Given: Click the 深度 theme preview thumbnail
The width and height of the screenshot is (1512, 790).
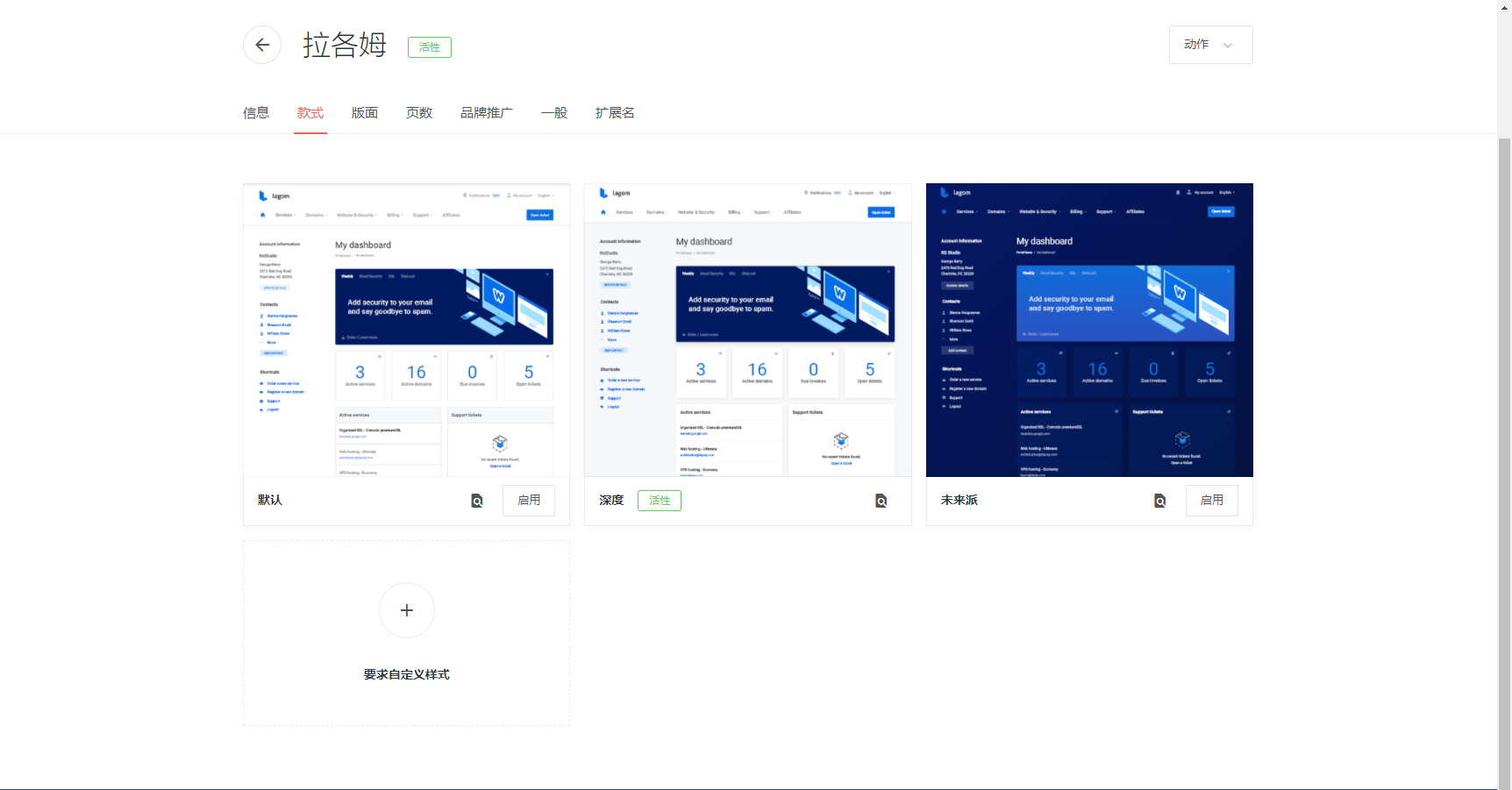Looking at the screenshot, I should click(747, 329).
